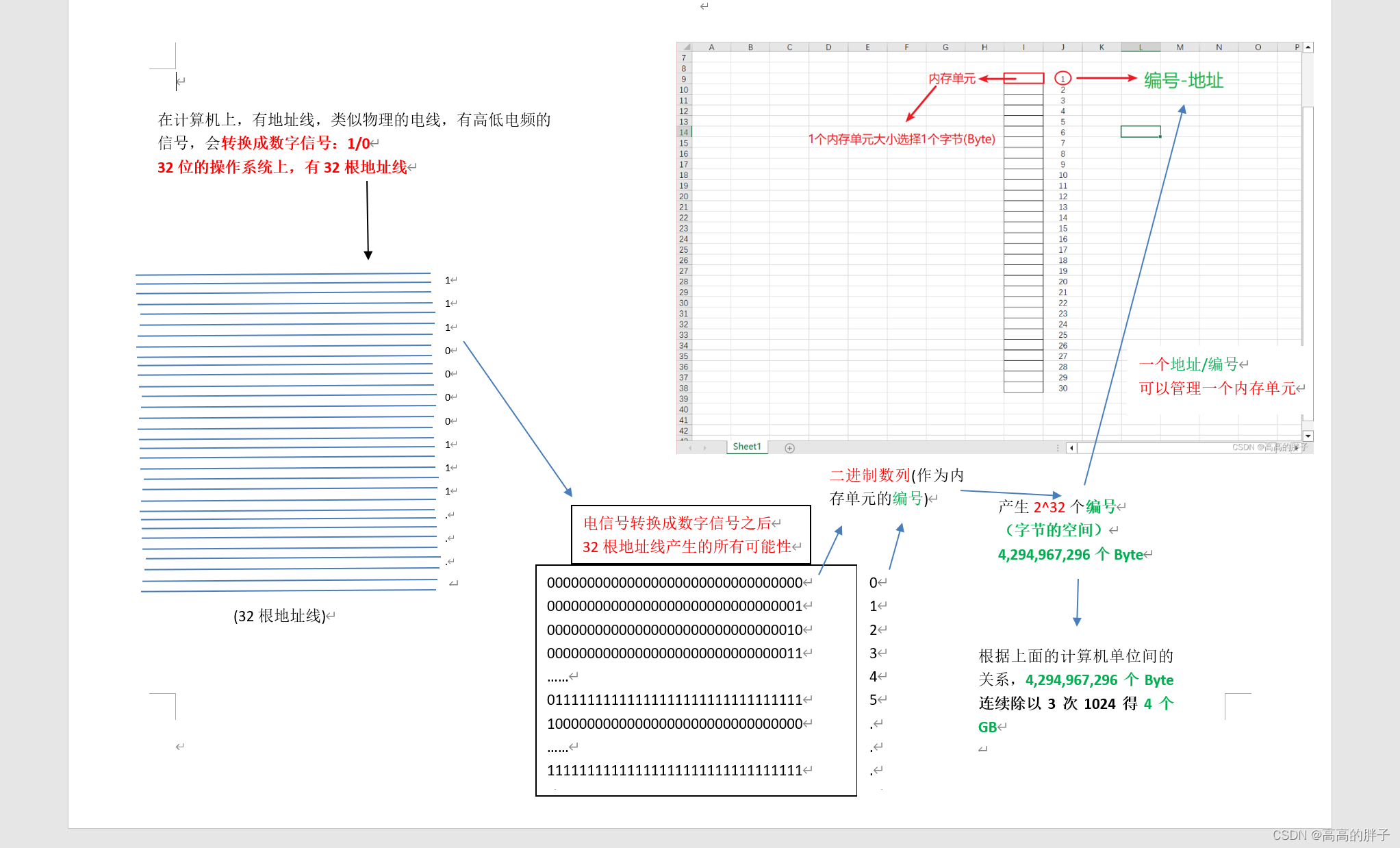The width and height of the screenshot is (1400, 848).
Task: Click the horizontal scroll left arrow
Action: coord(1072,448)
